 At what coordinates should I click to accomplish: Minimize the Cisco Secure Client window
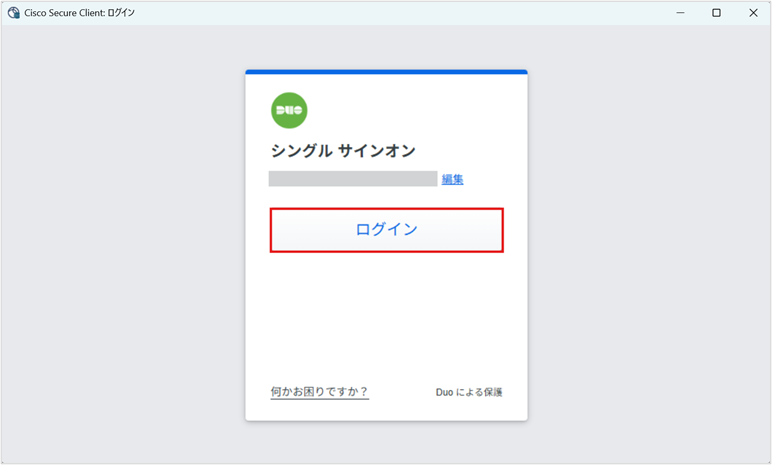coord(680,13)
